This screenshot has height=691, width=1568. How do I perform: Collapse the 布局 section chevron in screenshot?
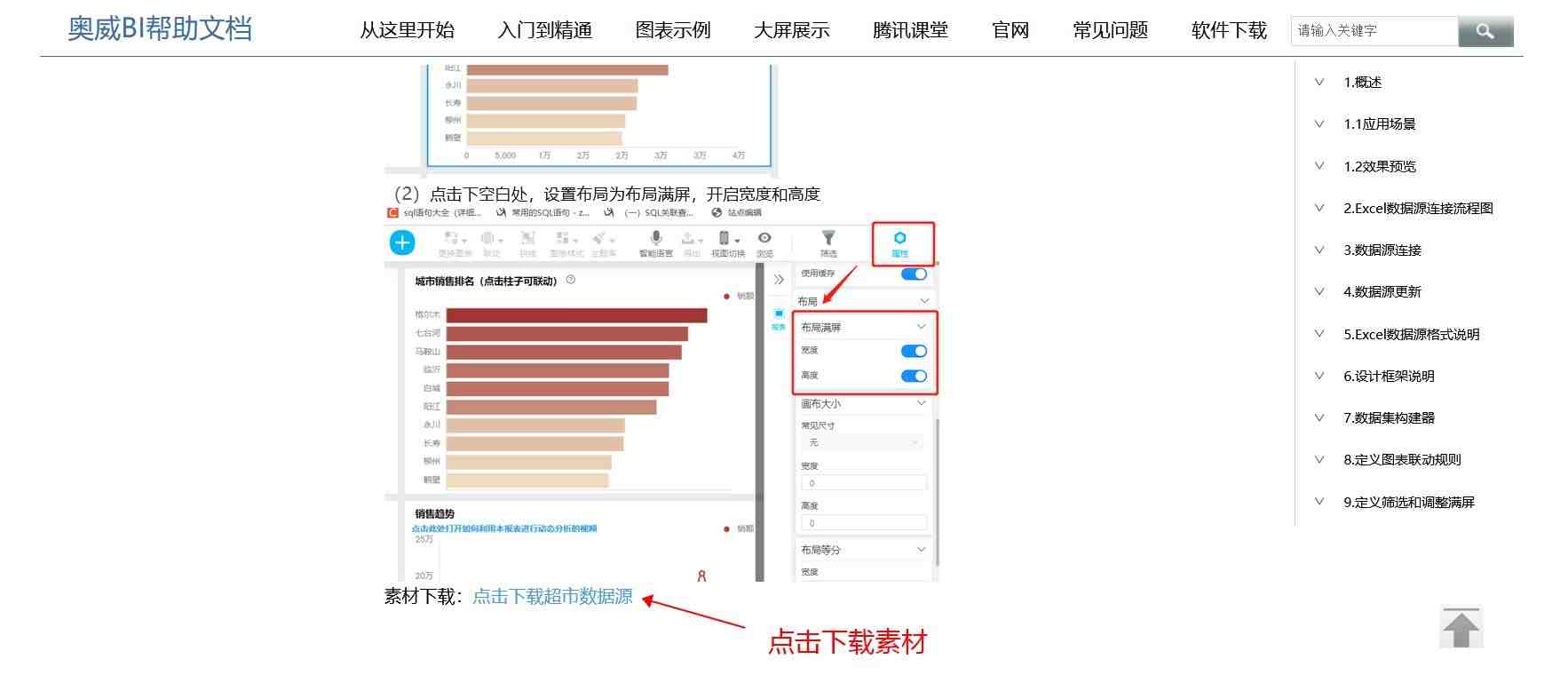pyautogui.click(x=924, y=301)
